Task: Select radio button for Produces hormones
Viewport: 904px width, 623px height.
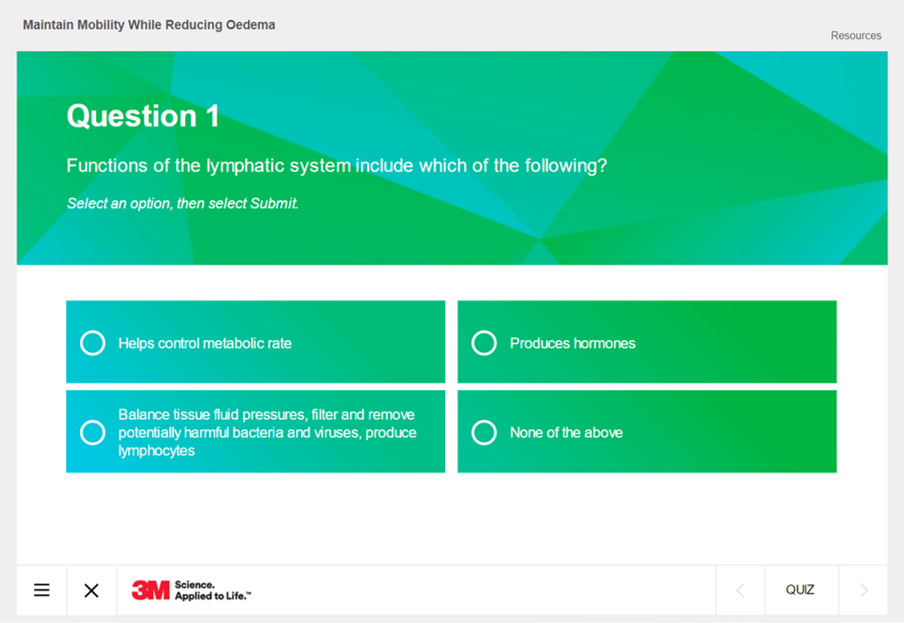Action: point(484,343)
